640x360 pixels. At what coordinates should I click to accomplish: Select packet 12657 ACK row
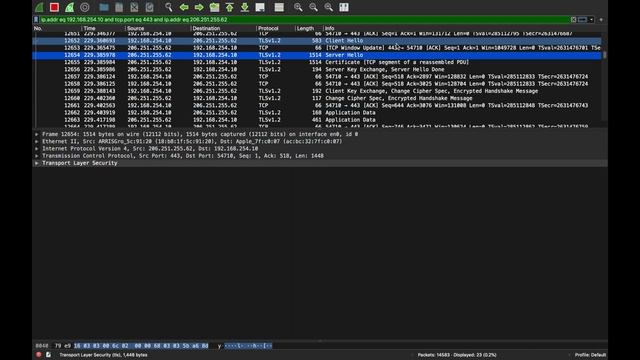[x=317, y=76]
